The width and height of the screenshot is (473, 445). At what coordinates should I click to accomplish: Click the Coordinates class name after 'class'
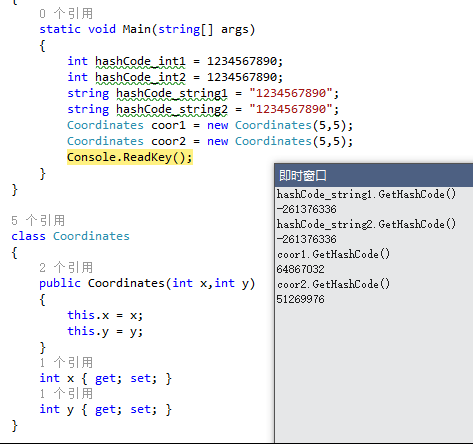[91, 236]
